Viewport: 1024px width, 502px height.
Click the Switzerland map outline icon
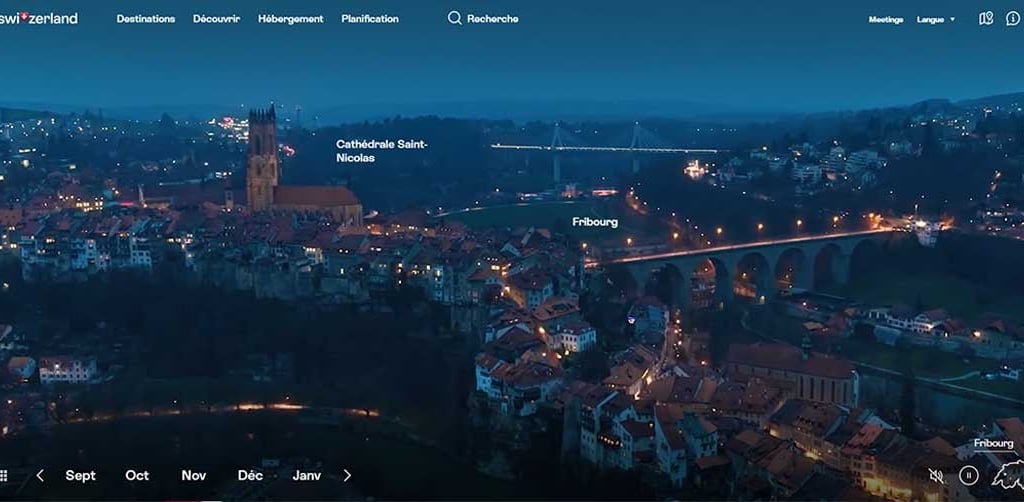(x=1008, y=475)
